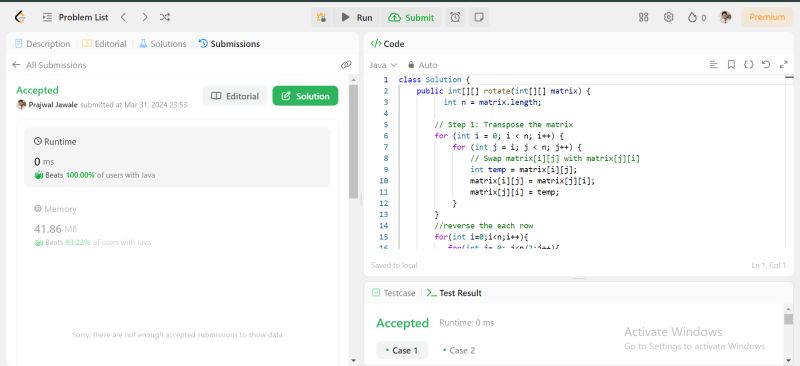Click the curly braces icon
Screen dimensions: 800x366
pos(748,65)
